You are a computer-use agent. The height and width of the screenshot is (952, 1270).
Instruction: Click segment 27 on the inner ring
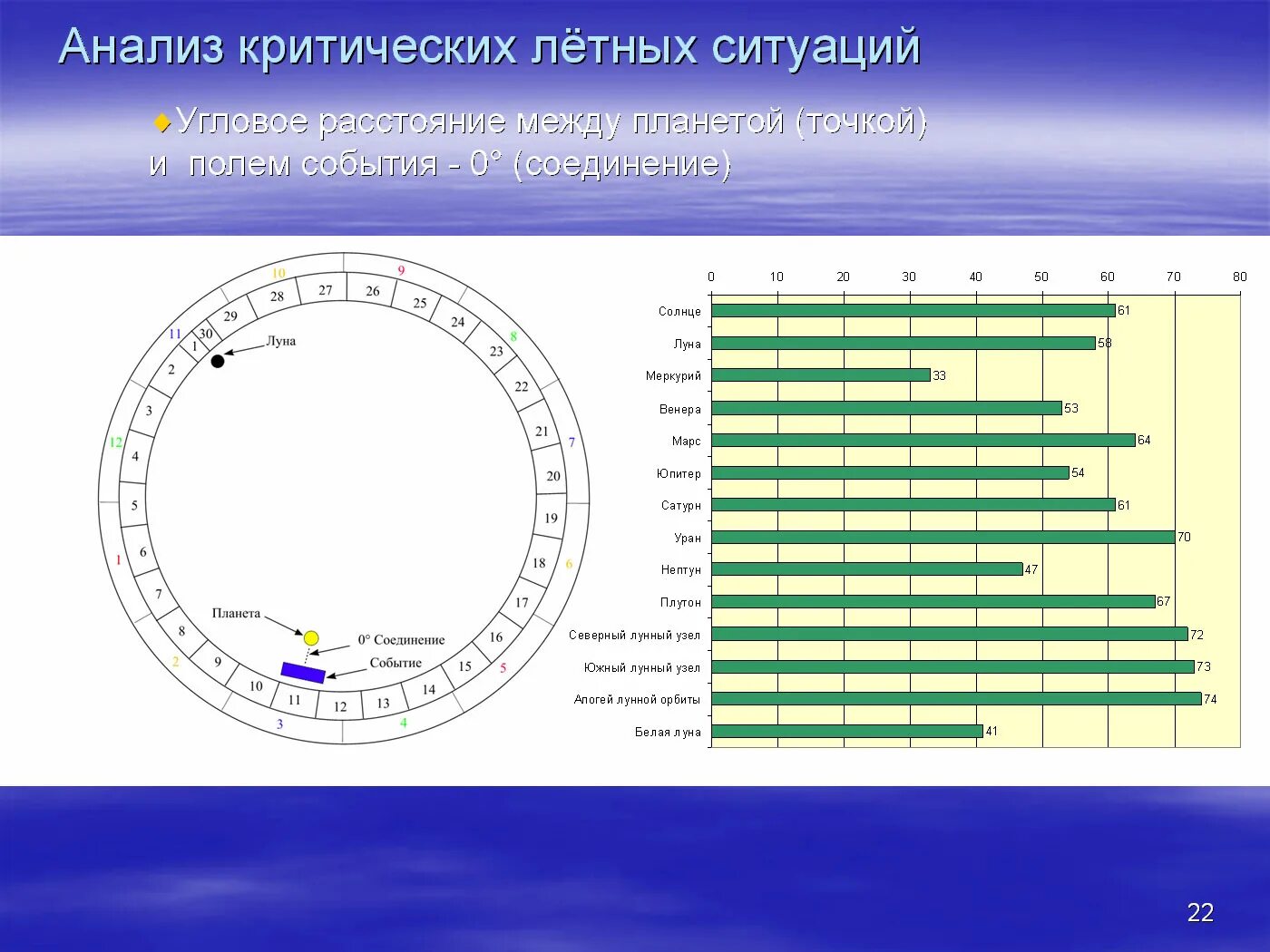tap(326, 290)
